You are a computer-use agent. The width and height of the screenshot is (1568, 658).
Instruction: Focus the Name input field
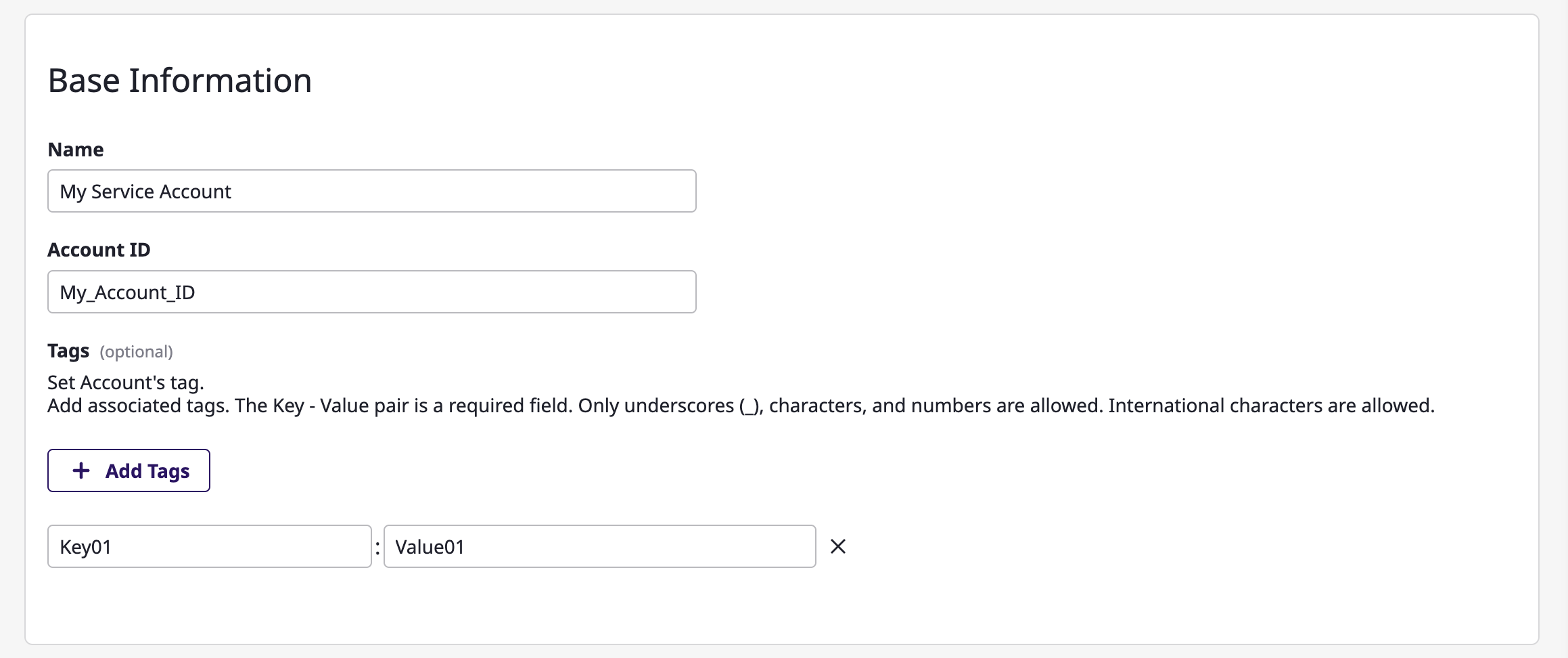(372, 191)
